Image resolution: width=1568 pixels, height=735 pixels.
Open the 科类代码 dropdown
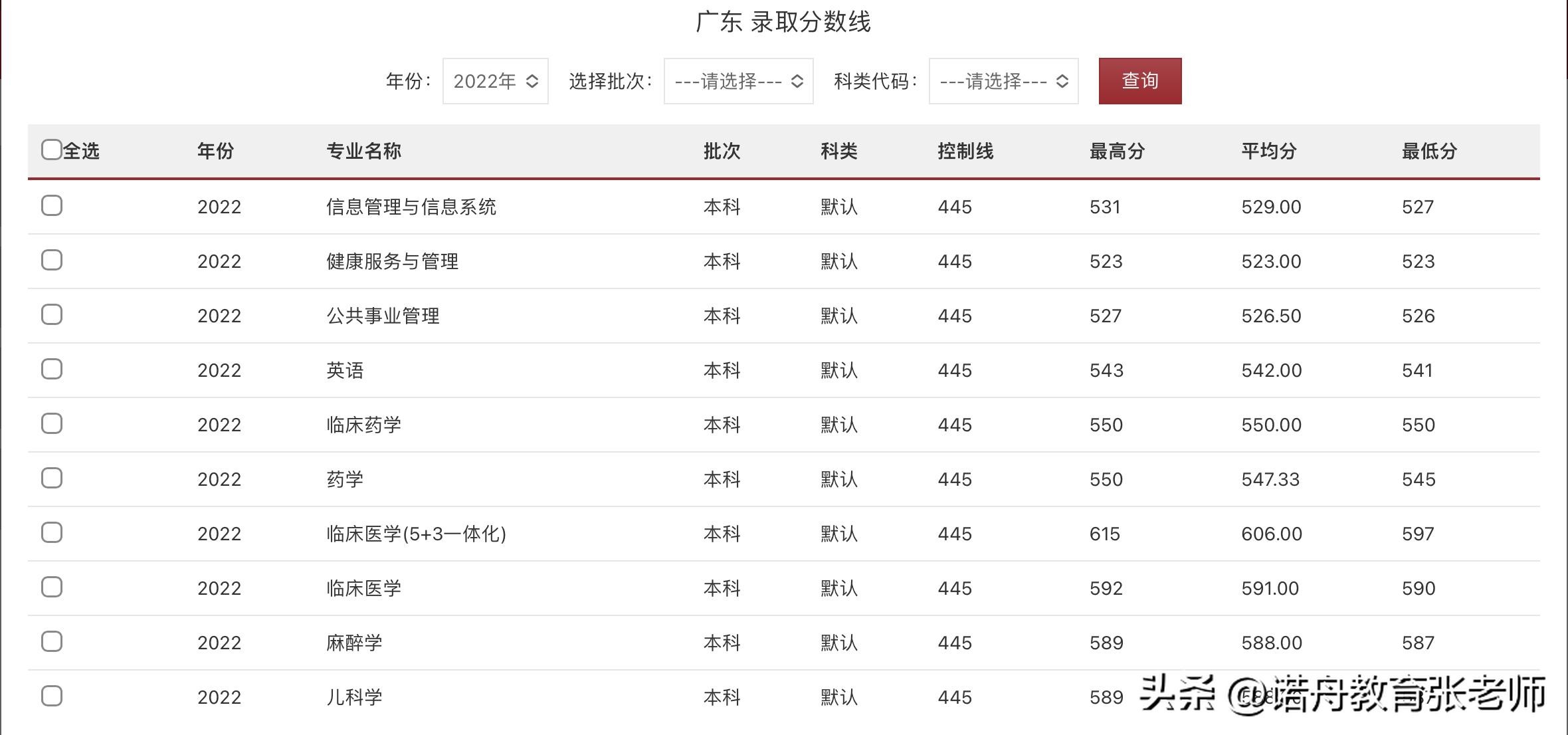[x=1003, y=81]
